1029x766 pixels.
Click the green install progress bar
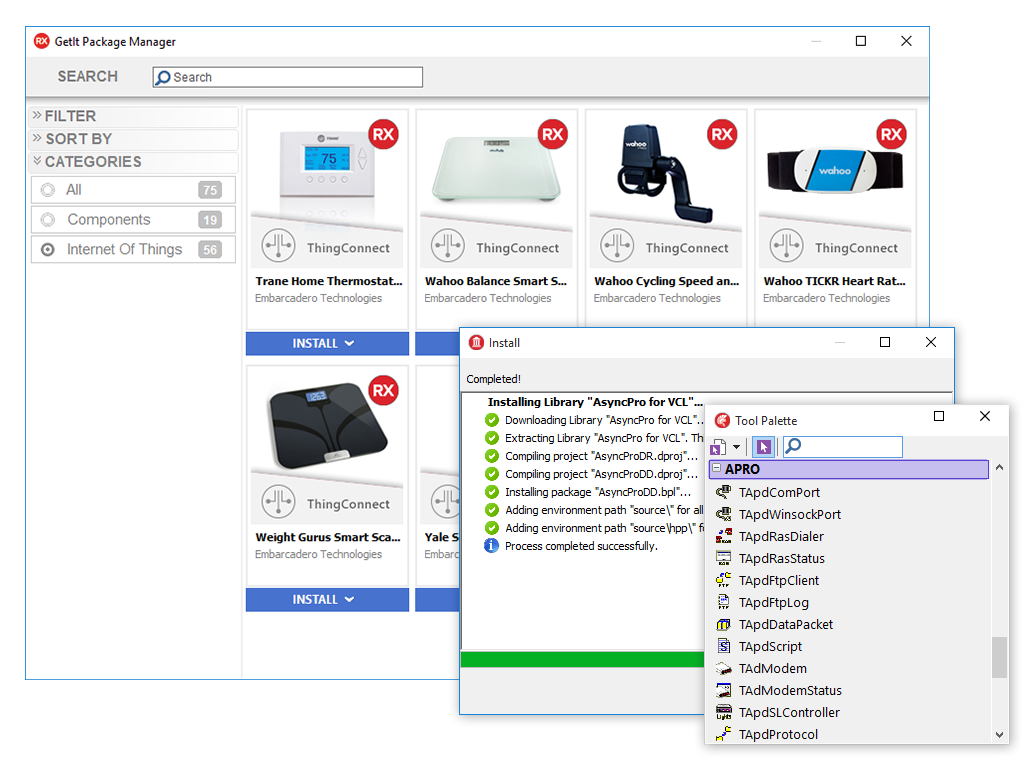coord(583,660)
